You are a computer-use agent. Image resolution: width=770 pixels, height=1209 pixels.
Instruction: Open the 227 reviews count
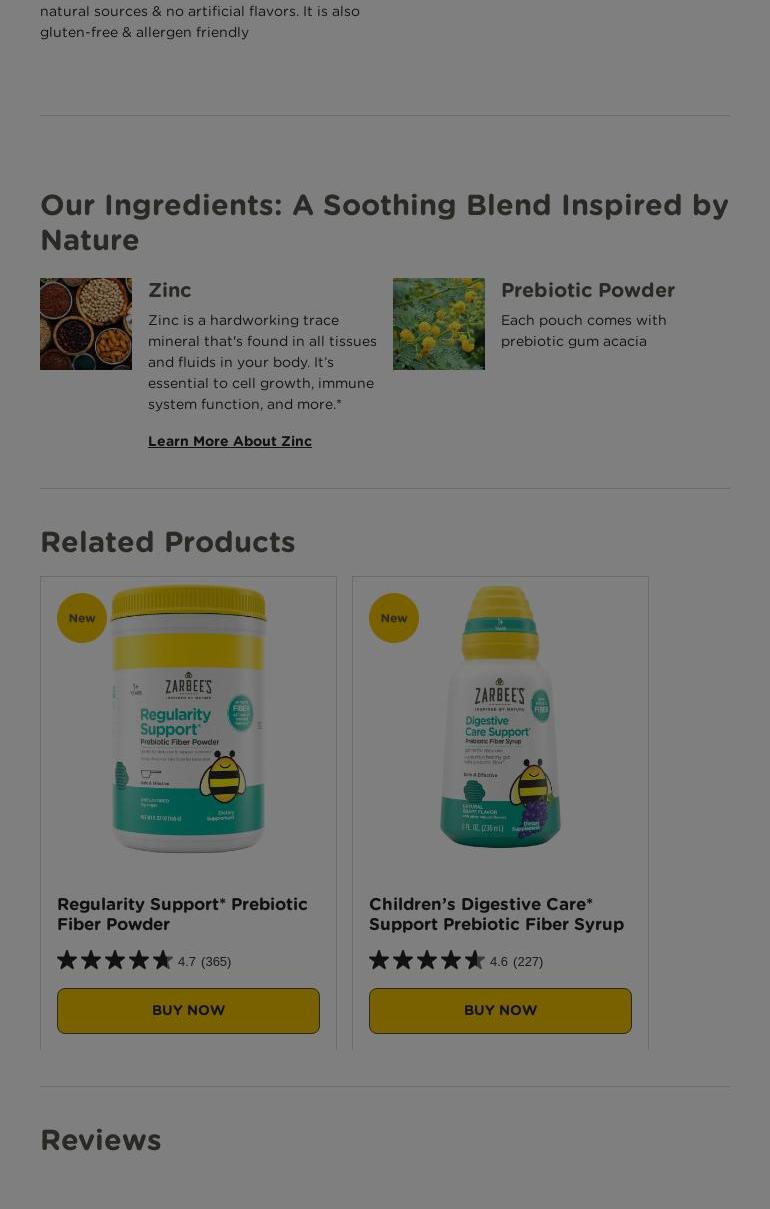(x=528, y=962)
